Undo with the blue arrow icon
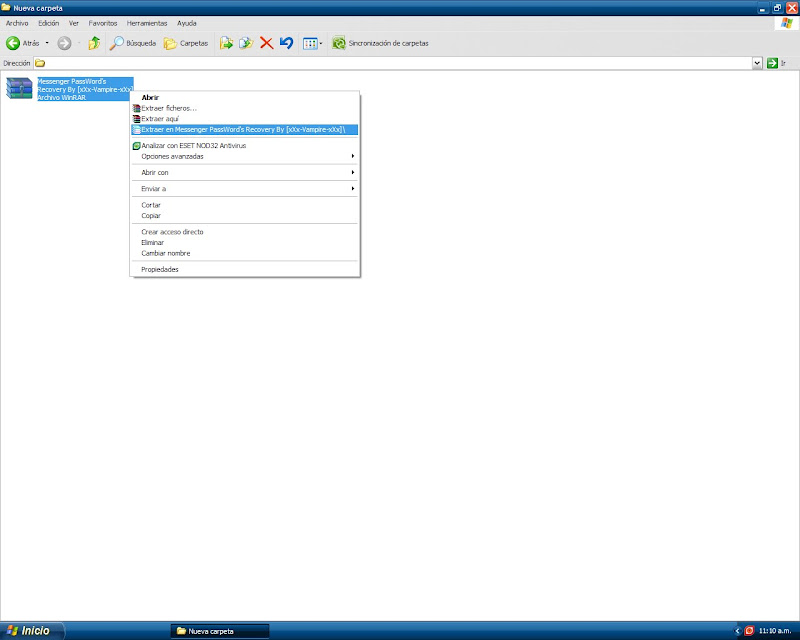Image resolution: width=800 pixels, height=640 pixels. pyautogui.click(x=287, y=43)
